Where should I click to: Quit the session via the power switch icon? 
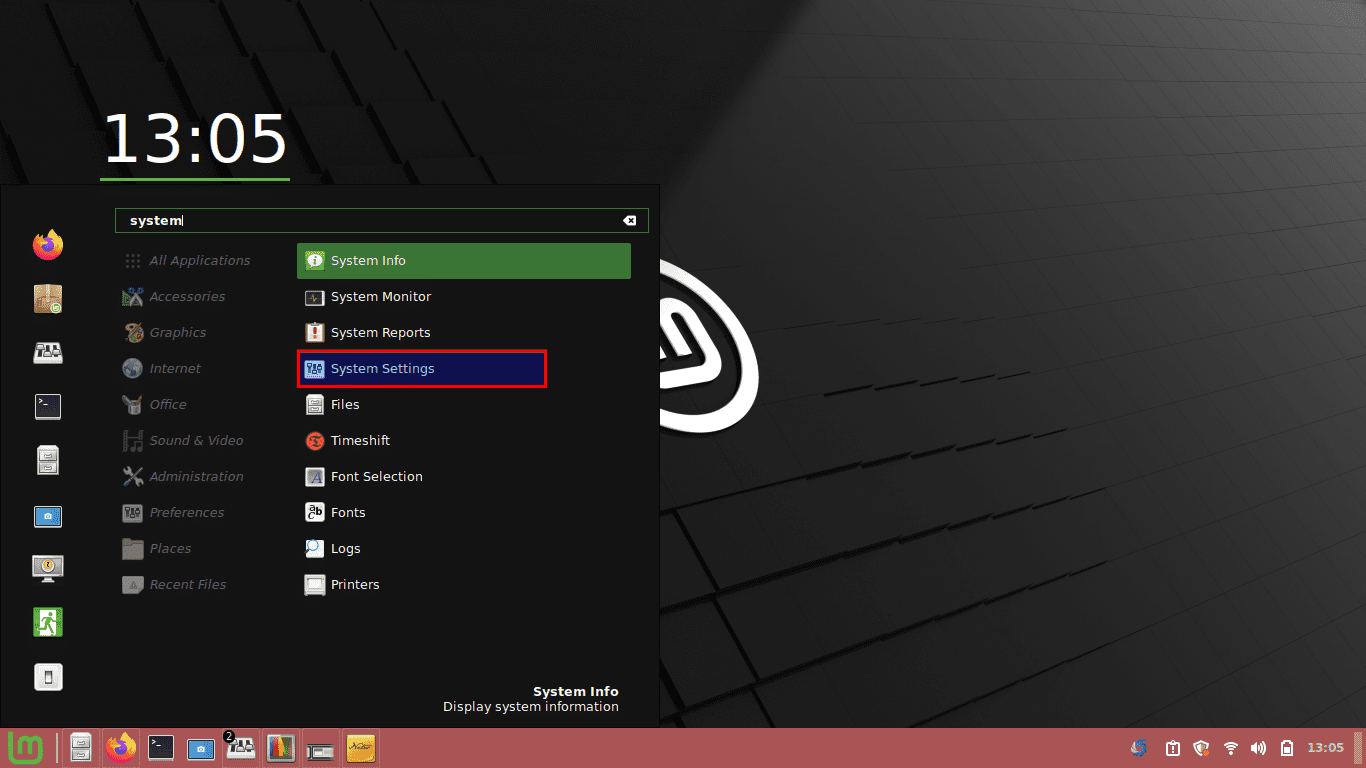[47, 676]
